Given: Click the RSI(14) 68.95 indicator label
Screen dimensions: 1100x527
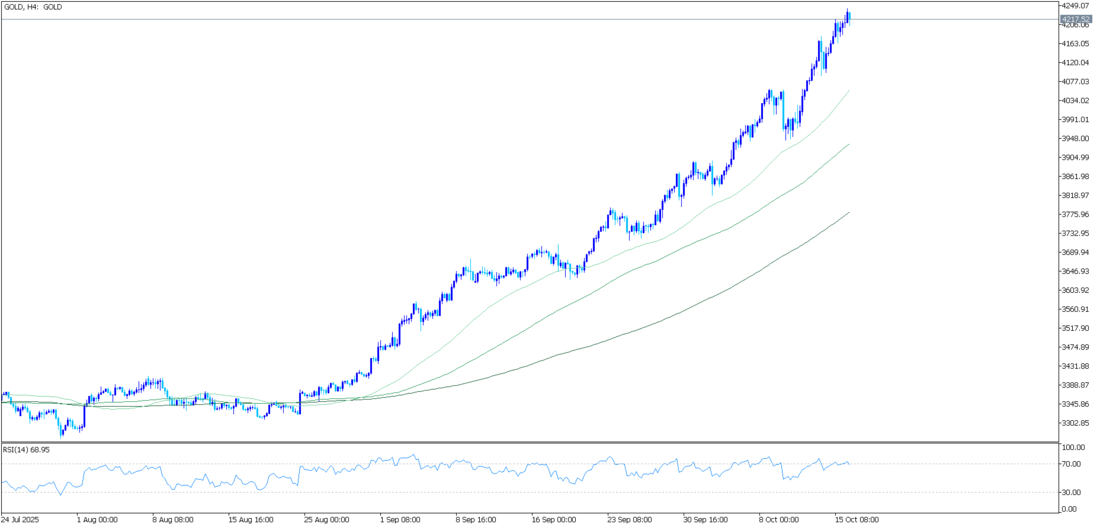Looking at the screenshot, I should (27, 450).
